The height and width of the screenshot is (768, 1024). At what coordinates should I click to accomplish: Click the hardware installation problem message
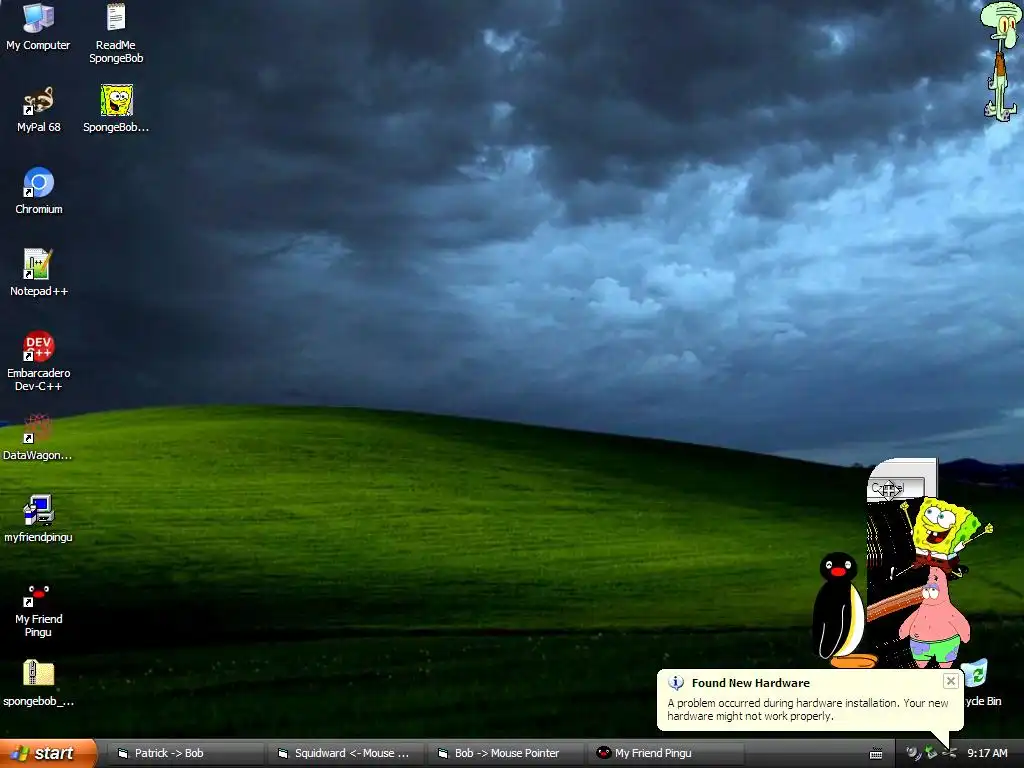click(x=807, y=709)
